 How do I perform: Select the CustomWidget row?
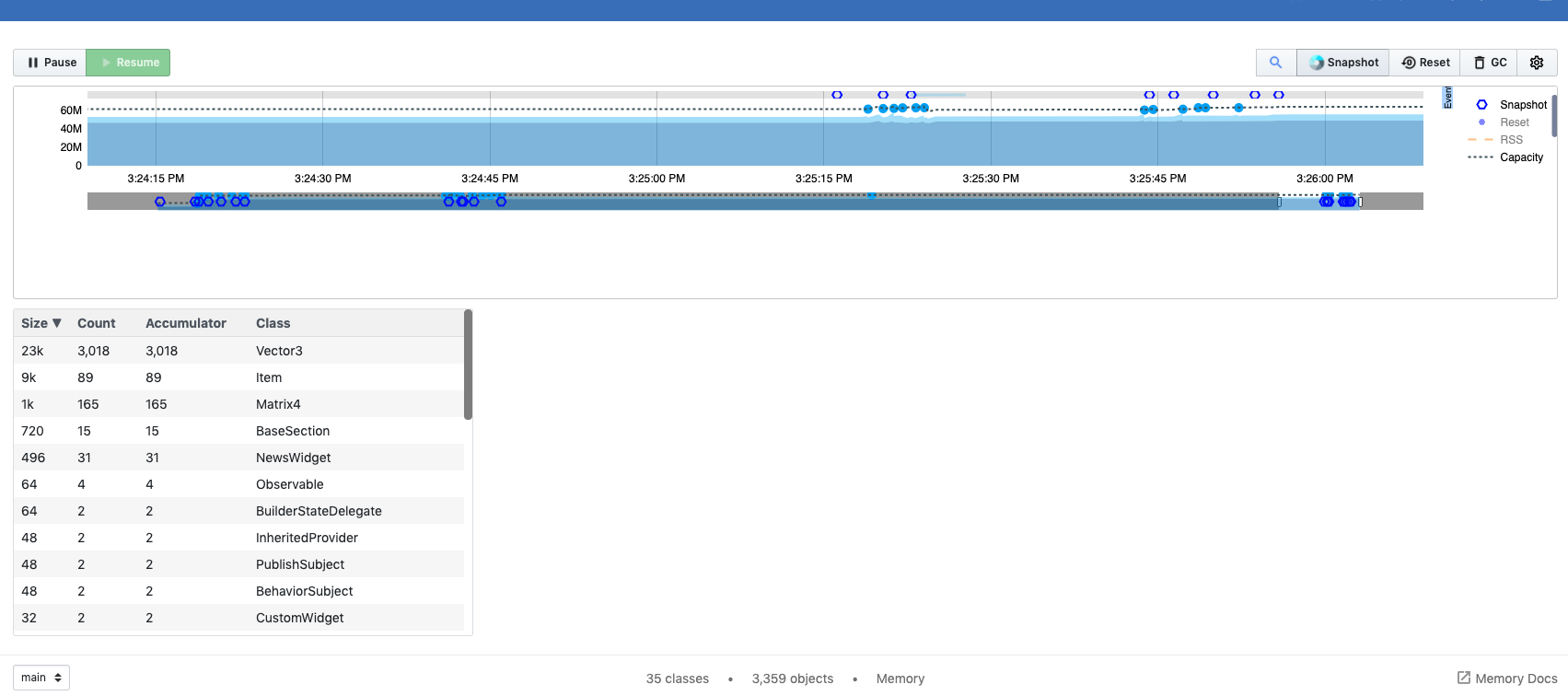[238, 618]
